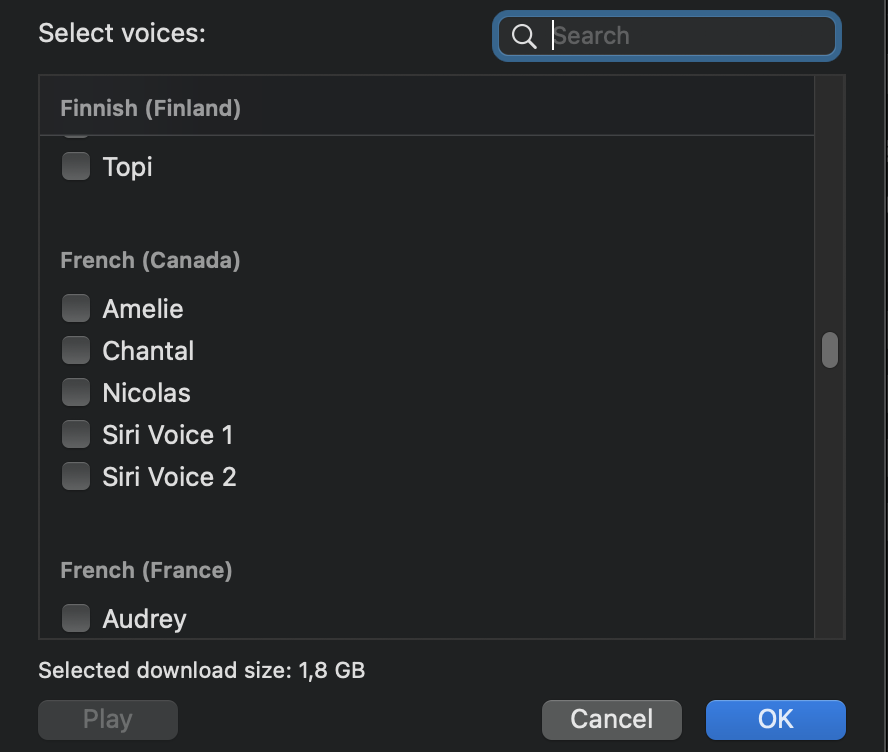This screenshot has height=752, width=888.
Task: Click the Amelie voice name label
Action: click(x=143, y=309)
